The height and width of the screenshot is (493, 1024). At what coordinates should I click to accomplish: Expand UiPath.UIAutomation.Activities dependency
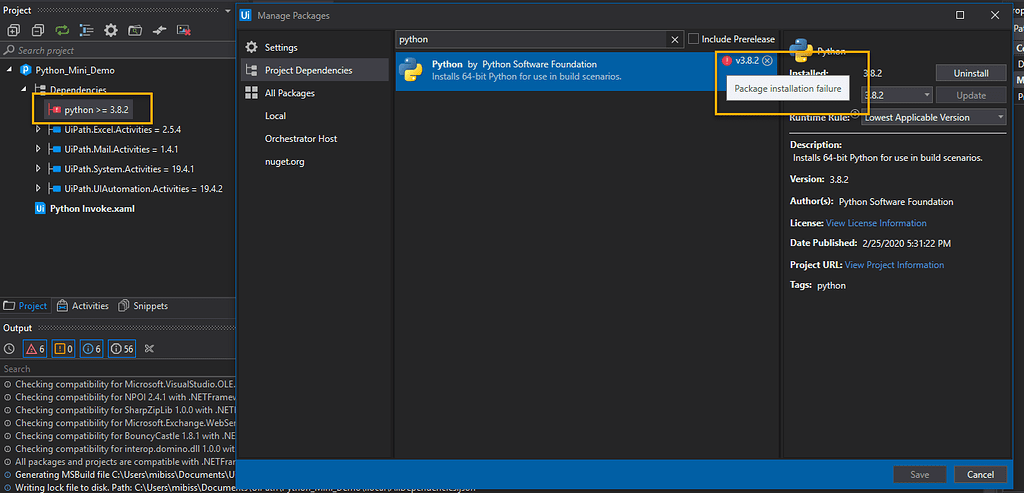coord(38,189)
